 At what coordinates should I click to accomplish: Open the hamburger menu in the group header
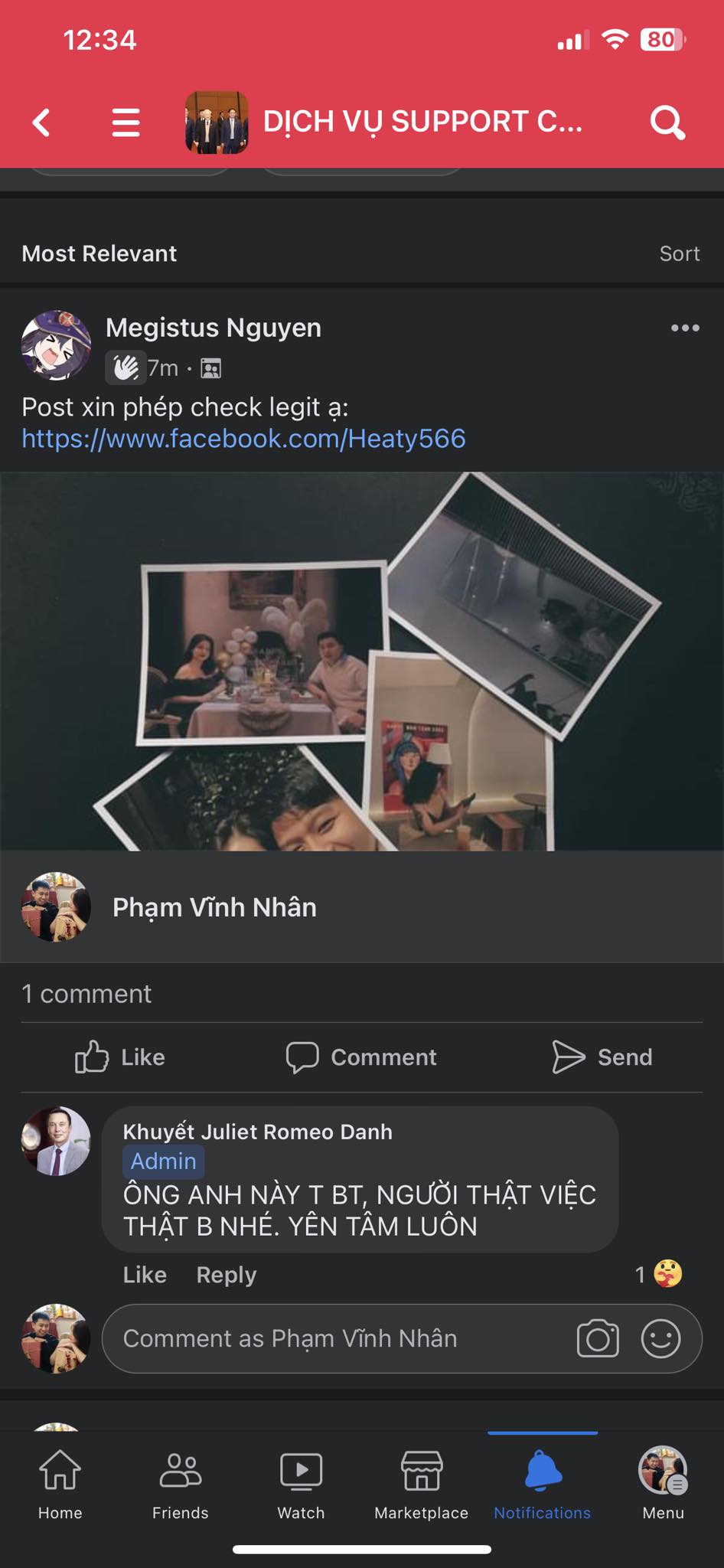(x=126, y=122)
